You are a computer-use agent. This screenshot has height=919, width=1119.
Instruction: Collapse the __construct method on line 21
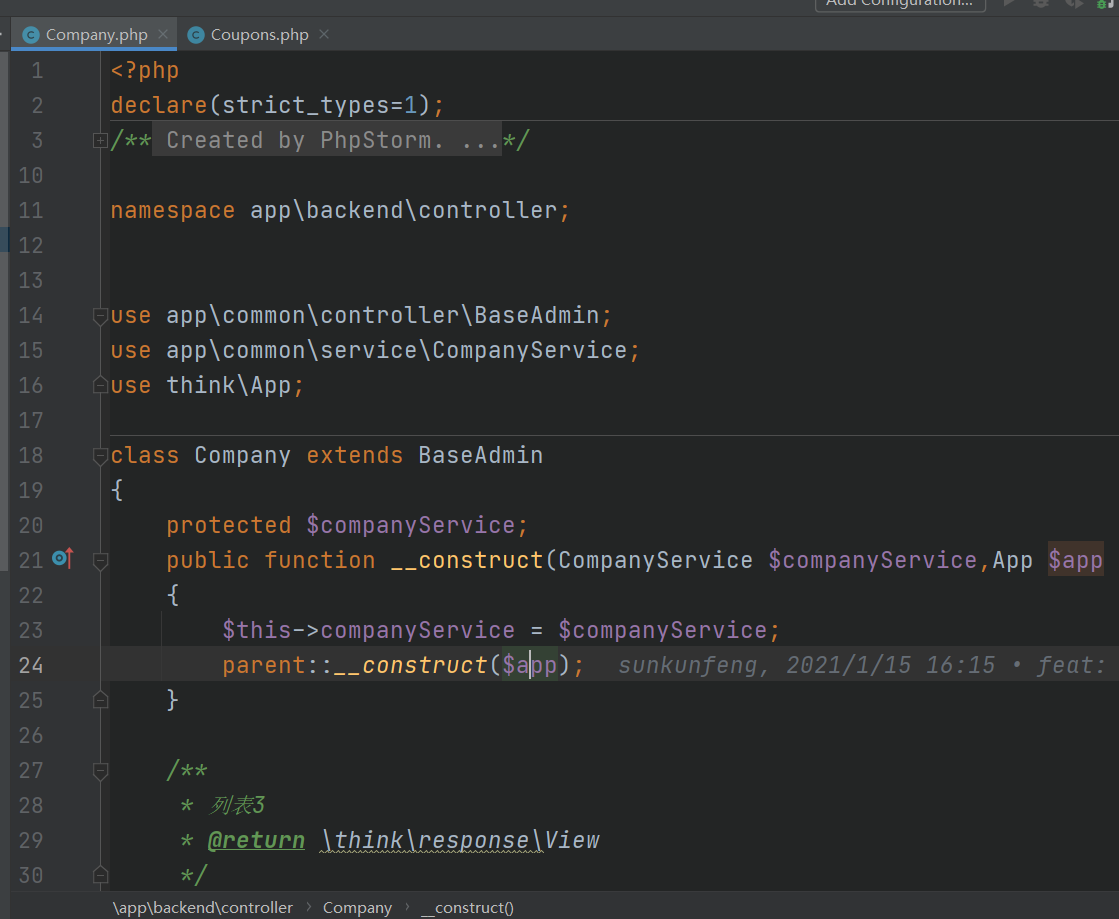[101, 561]
